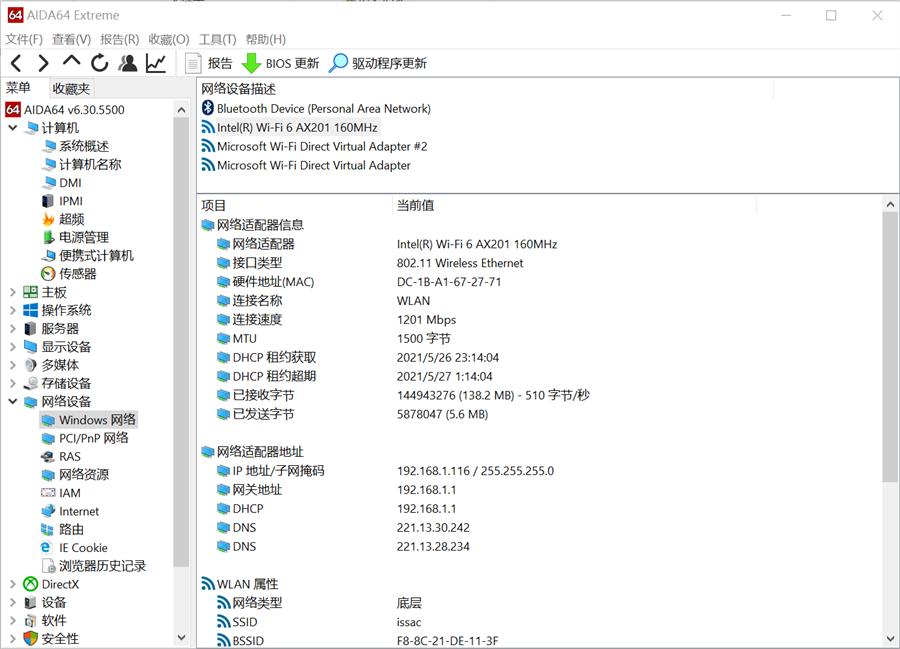900x649 pixels.
Task: Click the 当前值 column header
Action: coord(415,205)
